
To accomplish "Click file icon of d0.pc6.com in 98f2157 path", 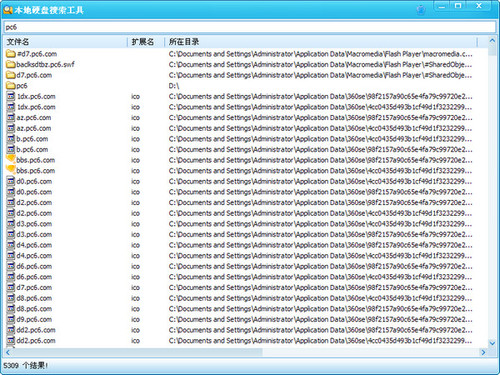I will 11,192.
